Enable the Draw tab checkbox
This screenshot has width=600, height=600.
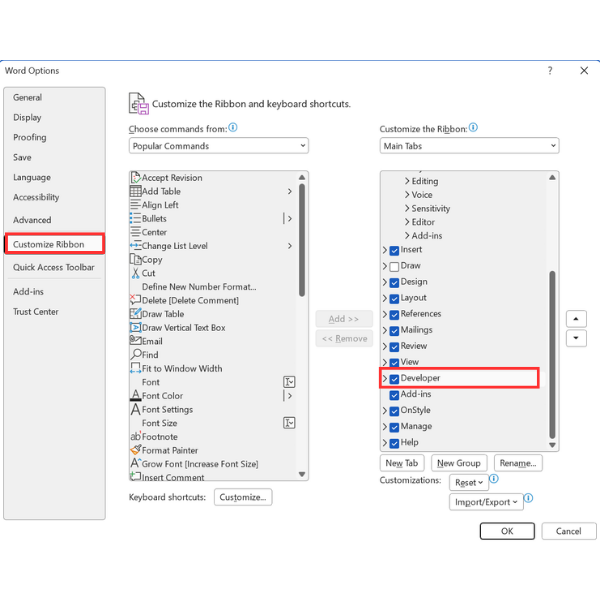(394, 267)
